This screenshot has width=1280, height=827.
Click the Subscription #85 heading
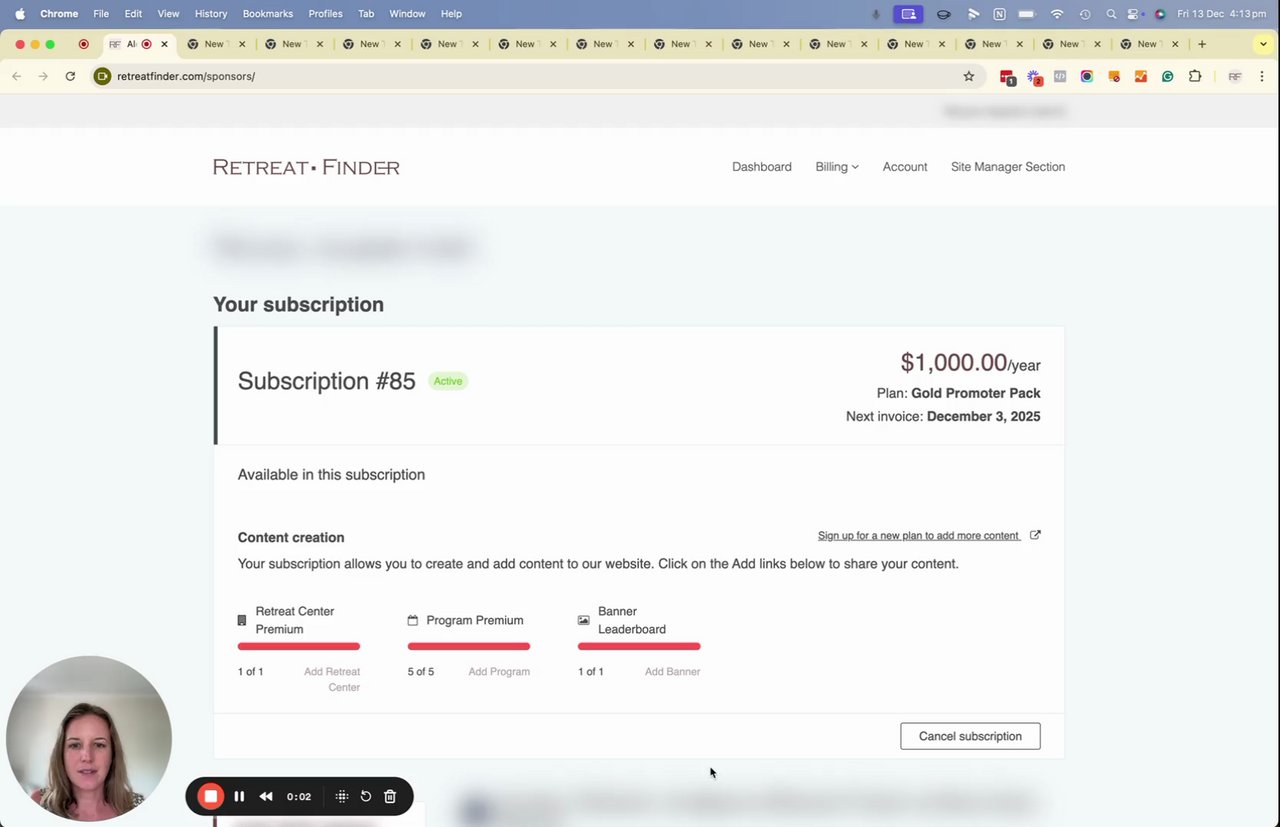pos(327,381)
